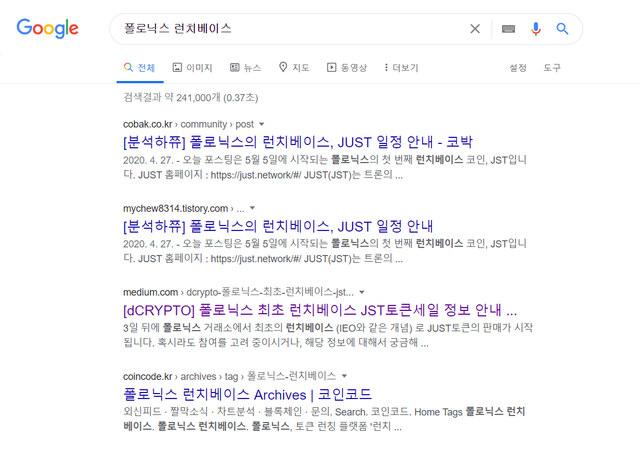The image size is (640, 449).
Task: Expand the coincode.kr result options arrow
Action: click(344, 376)
